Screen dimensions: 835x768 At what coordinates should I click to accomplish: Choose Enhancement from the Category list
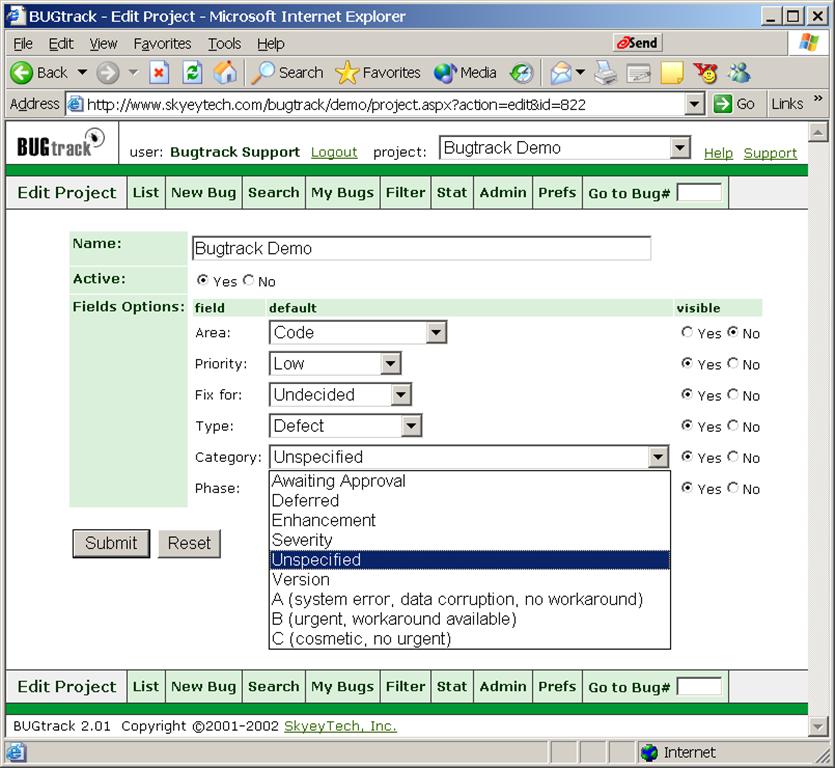(324, 520)
